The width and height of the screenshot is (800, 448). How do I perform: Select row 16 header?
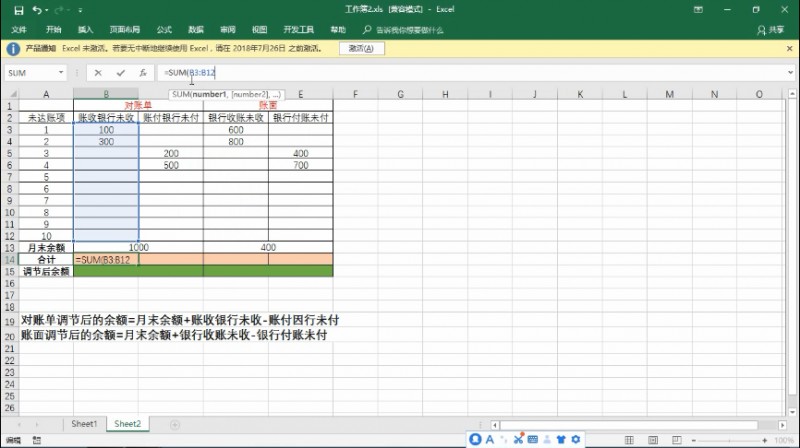(x=10, y=283)
